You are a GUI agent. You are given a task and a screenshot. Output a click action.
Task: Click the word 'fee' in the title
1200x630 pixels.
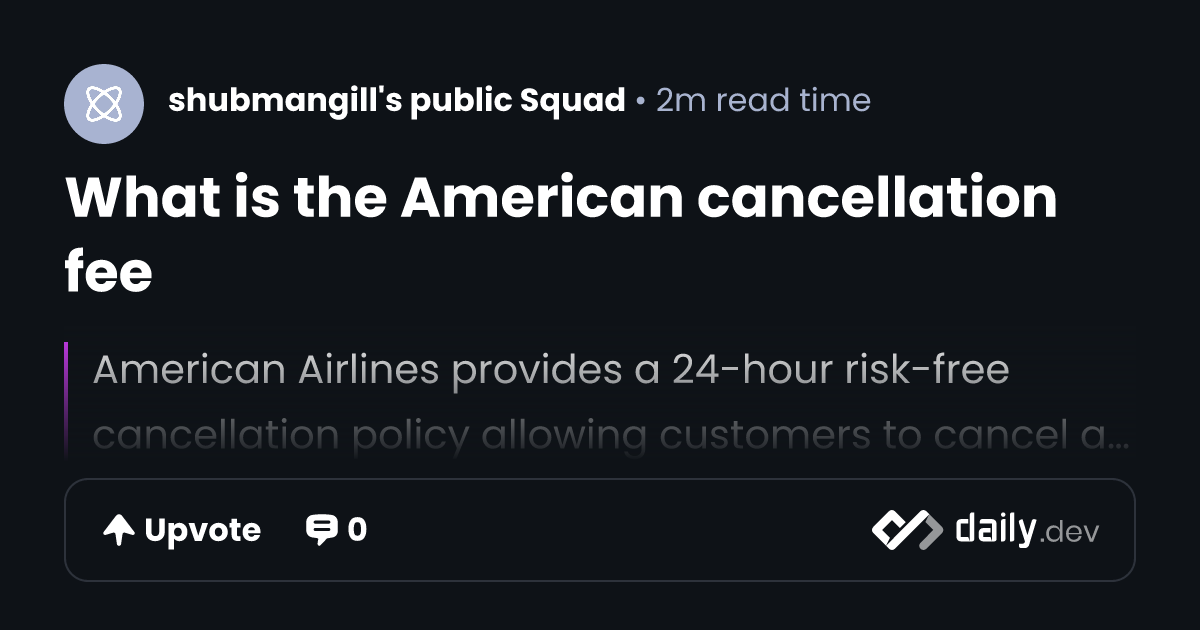pos(109,272)
